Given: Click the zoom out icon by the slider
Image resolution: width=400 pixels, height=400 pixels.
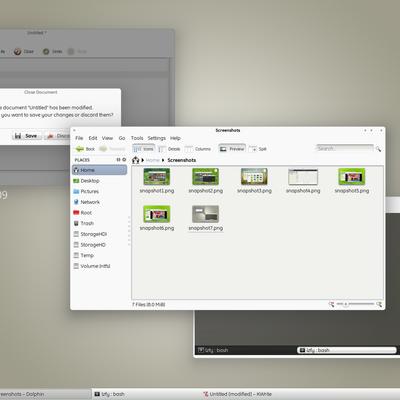Looking at the screenshot, I should click(331, 304).
